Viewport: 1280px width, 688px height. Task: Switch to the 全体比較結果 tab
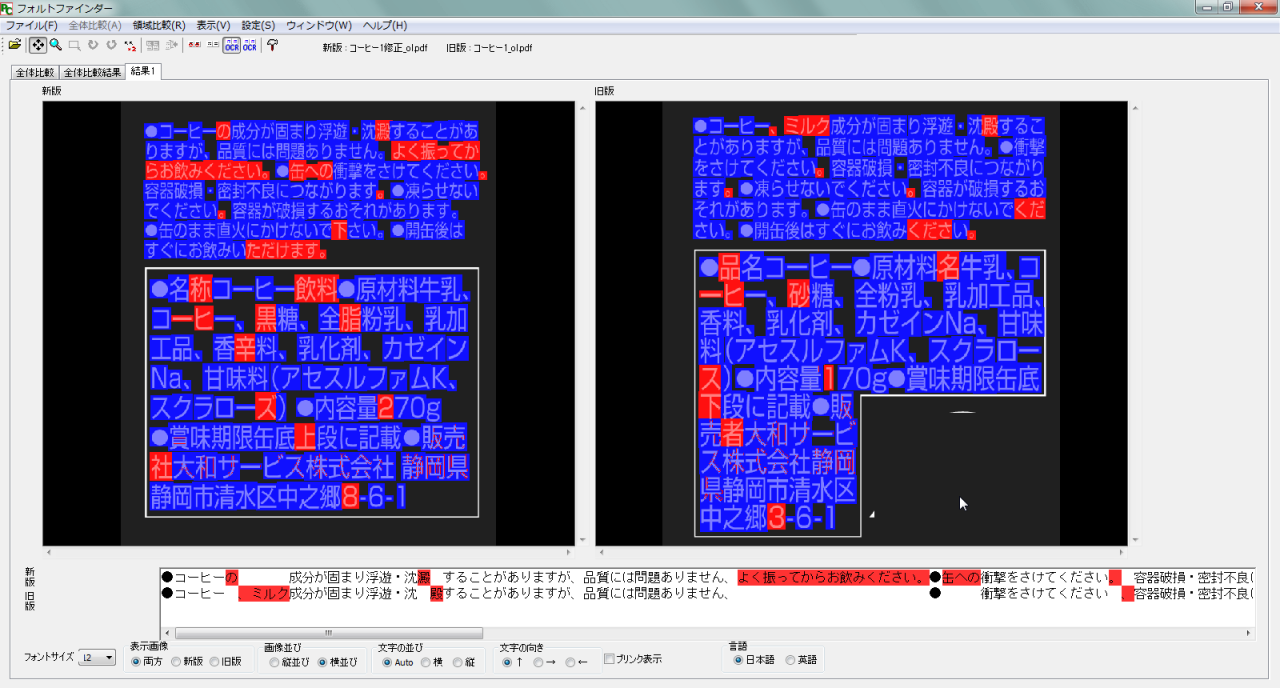pyautogui.click(x=92, y=73)
